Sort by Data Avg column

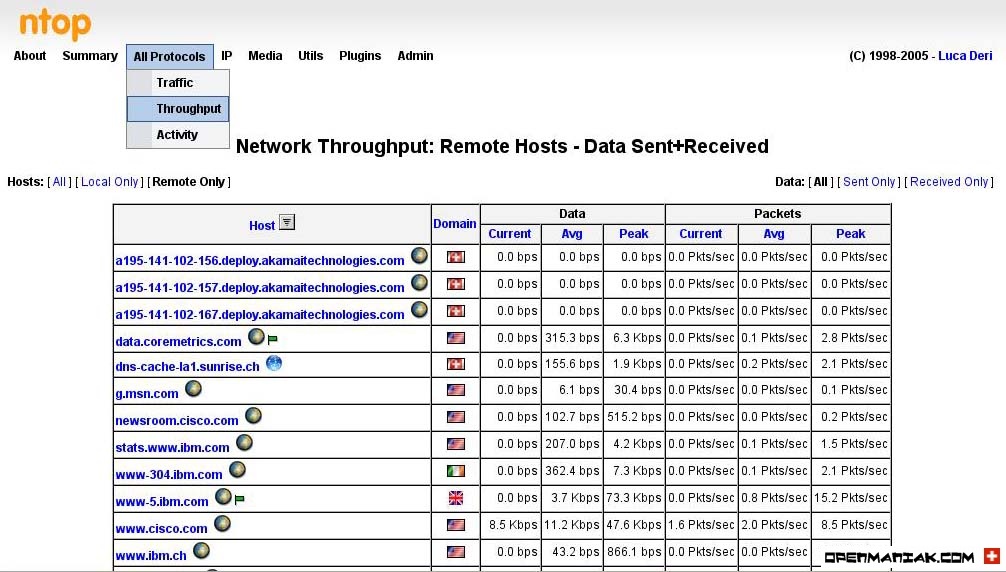[572, 234]
